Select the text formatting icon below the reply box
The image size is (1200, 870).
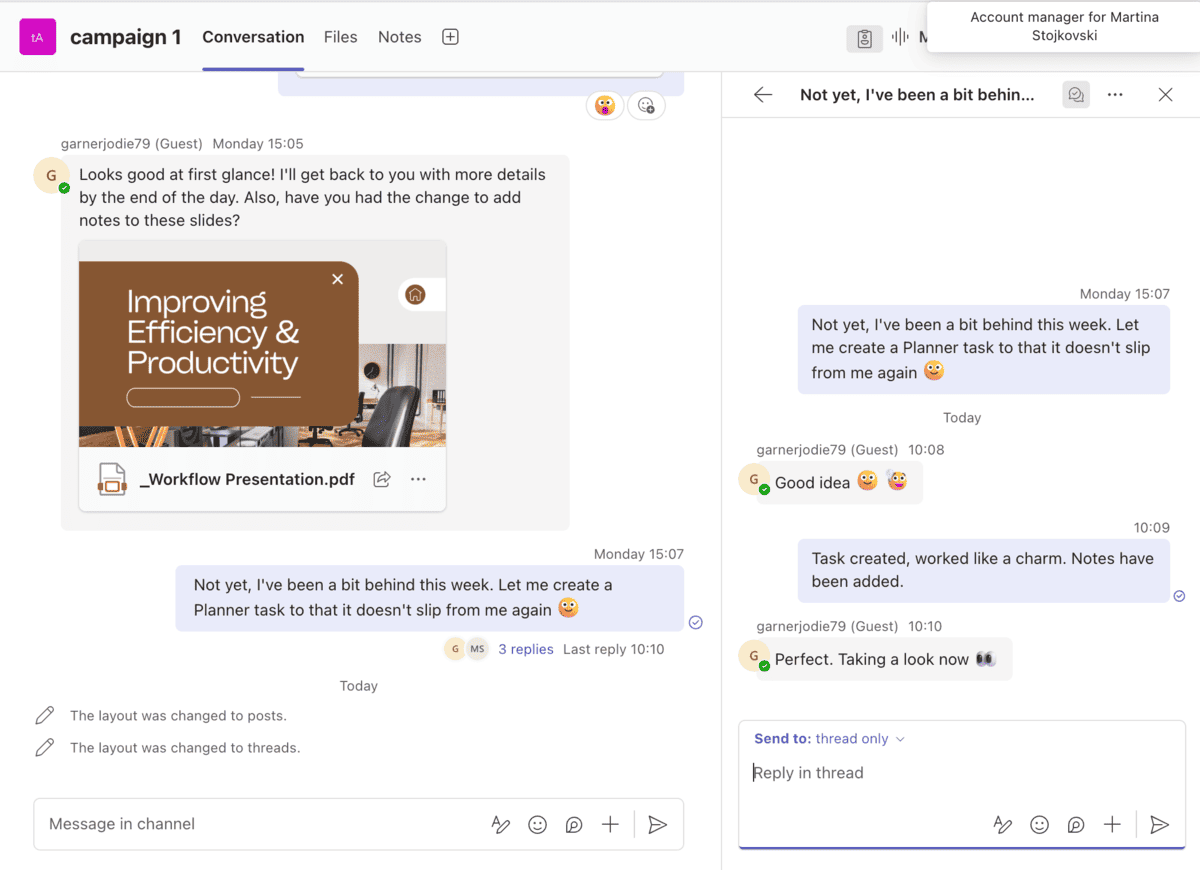pos(1002,825)
